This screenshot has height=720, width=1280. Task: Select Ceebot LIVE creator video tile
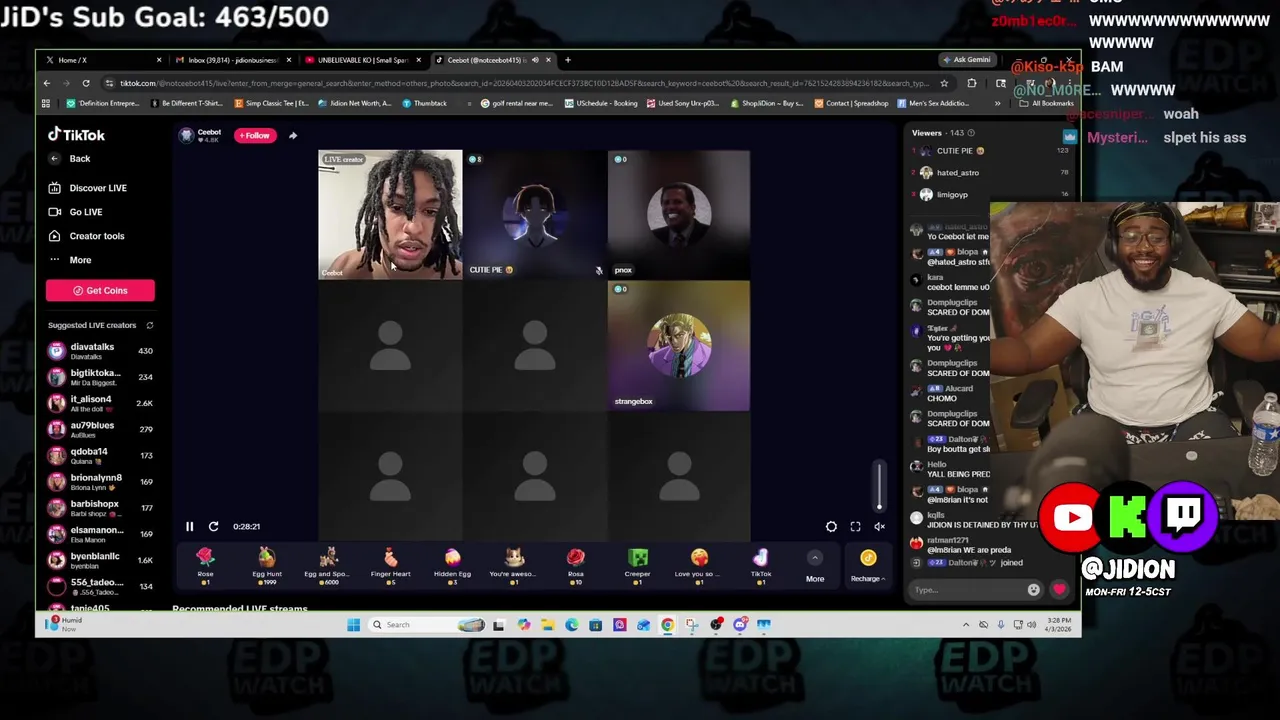pos(390,215)
